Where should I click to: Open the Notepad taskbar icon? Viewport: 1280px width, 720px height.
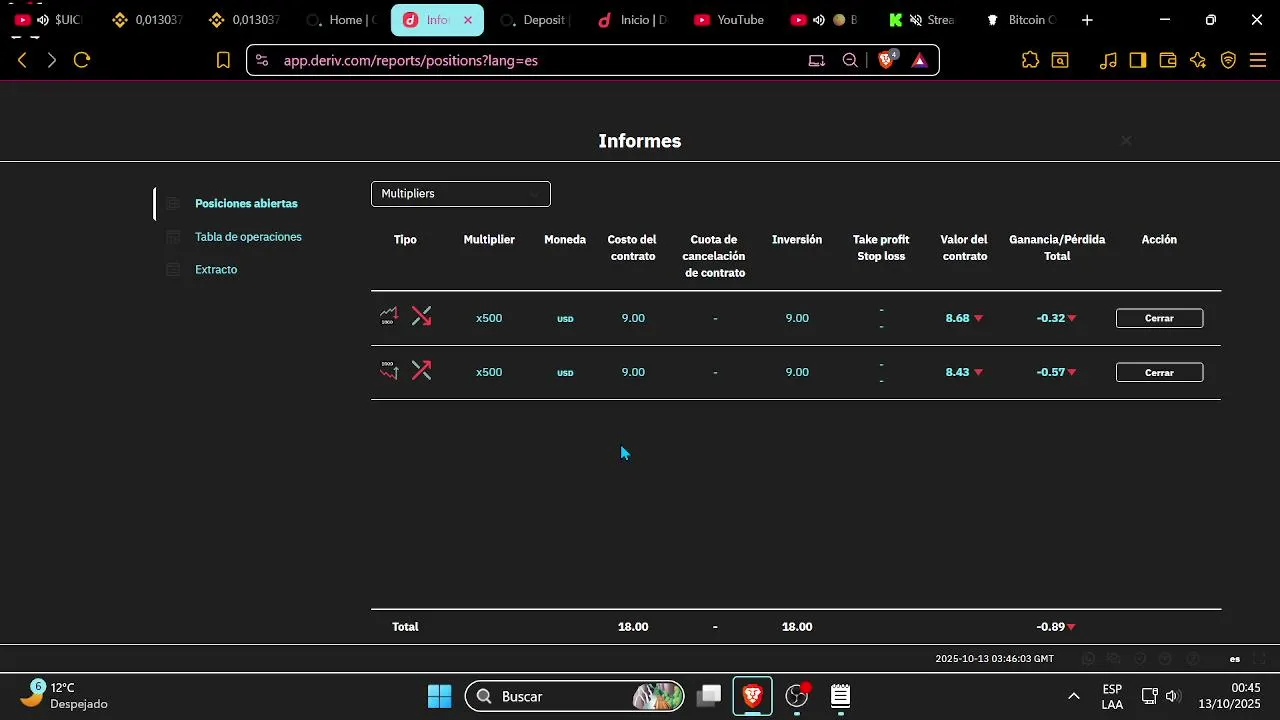click(x=840, y=696)
